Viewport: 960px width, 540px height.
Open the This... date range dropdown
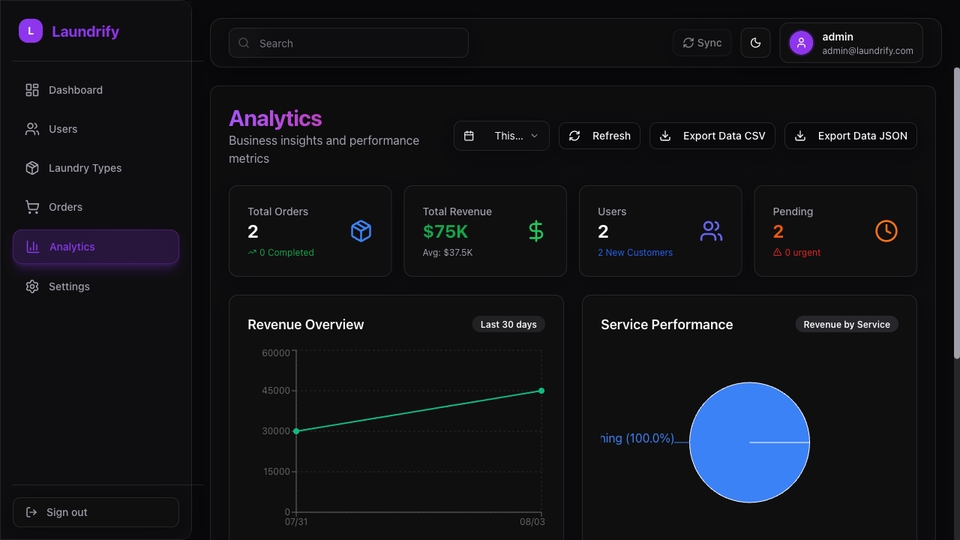(501, 136)
